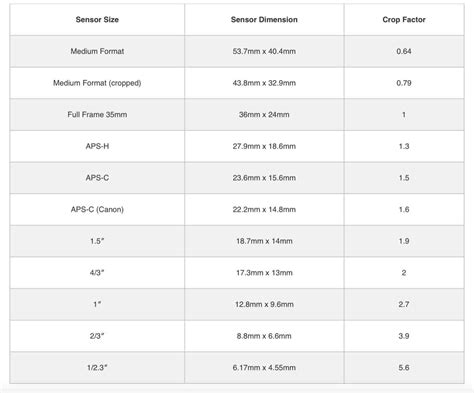Viewport: 474px width, 393px height.
Task: Select the APS-H sensor size cell
Action: pyautogui.click(x=97, y=146)
